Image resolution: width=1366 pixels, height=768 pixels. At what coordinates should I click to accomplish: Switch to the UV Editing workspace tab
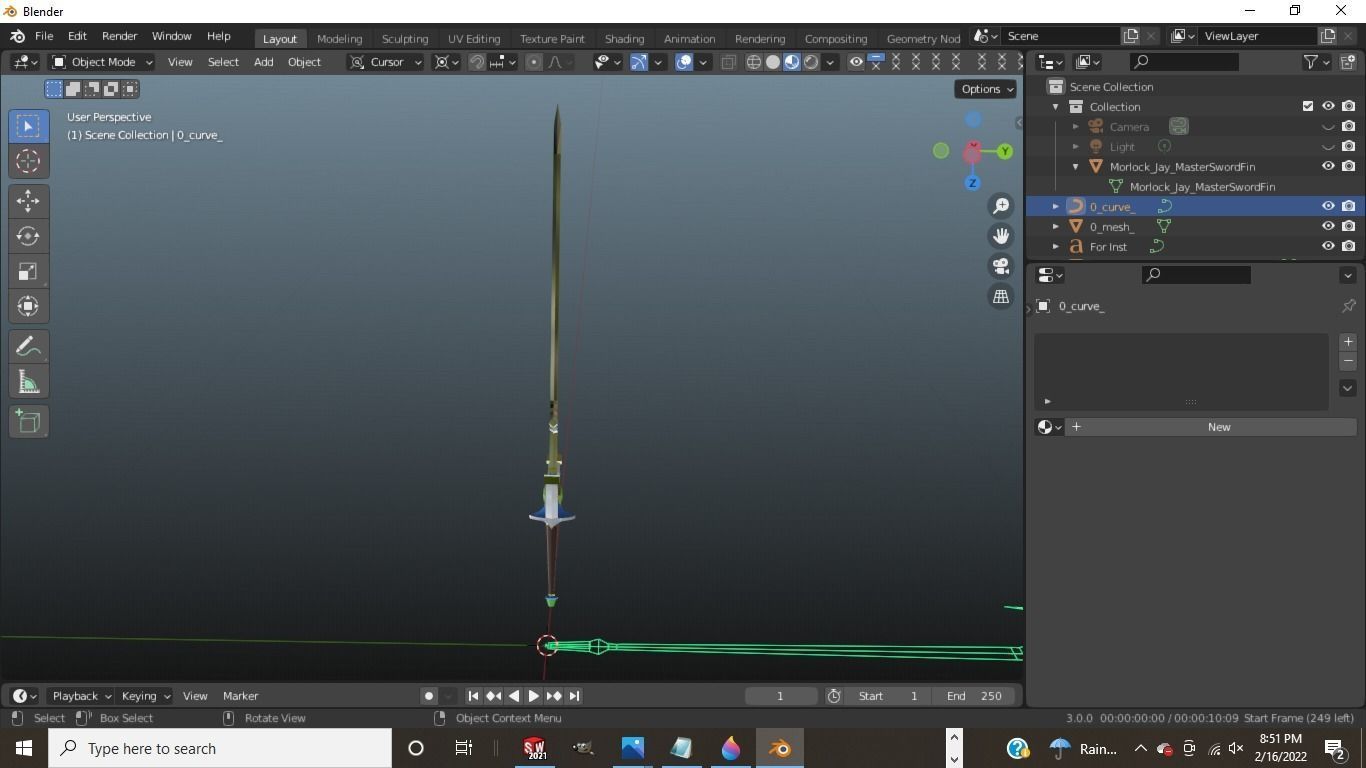pyautogui.click(x=474, y=38)
